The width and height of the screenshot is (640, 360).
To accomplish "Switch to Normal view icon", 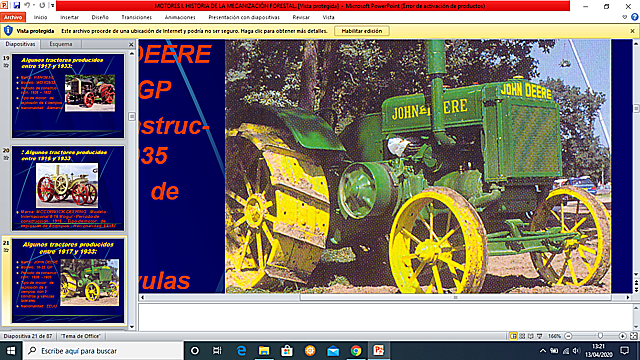I will pos(513,336).
